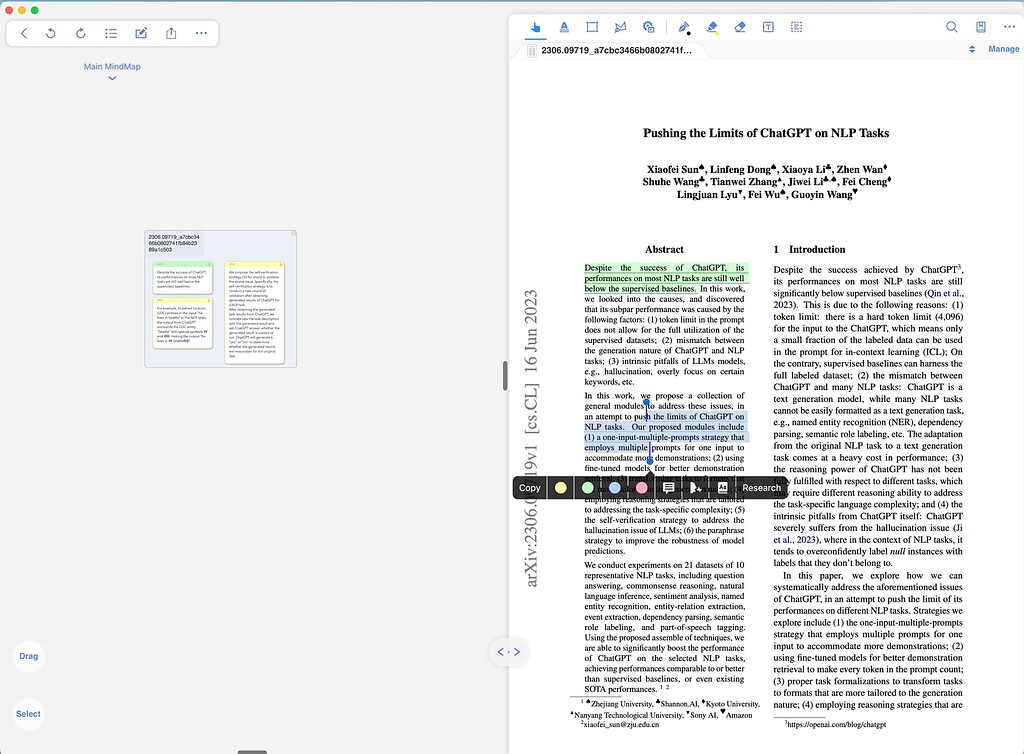Screen dimensions: 1024x754
Task: Select the text box tool
Action: [x=768, y=27]
